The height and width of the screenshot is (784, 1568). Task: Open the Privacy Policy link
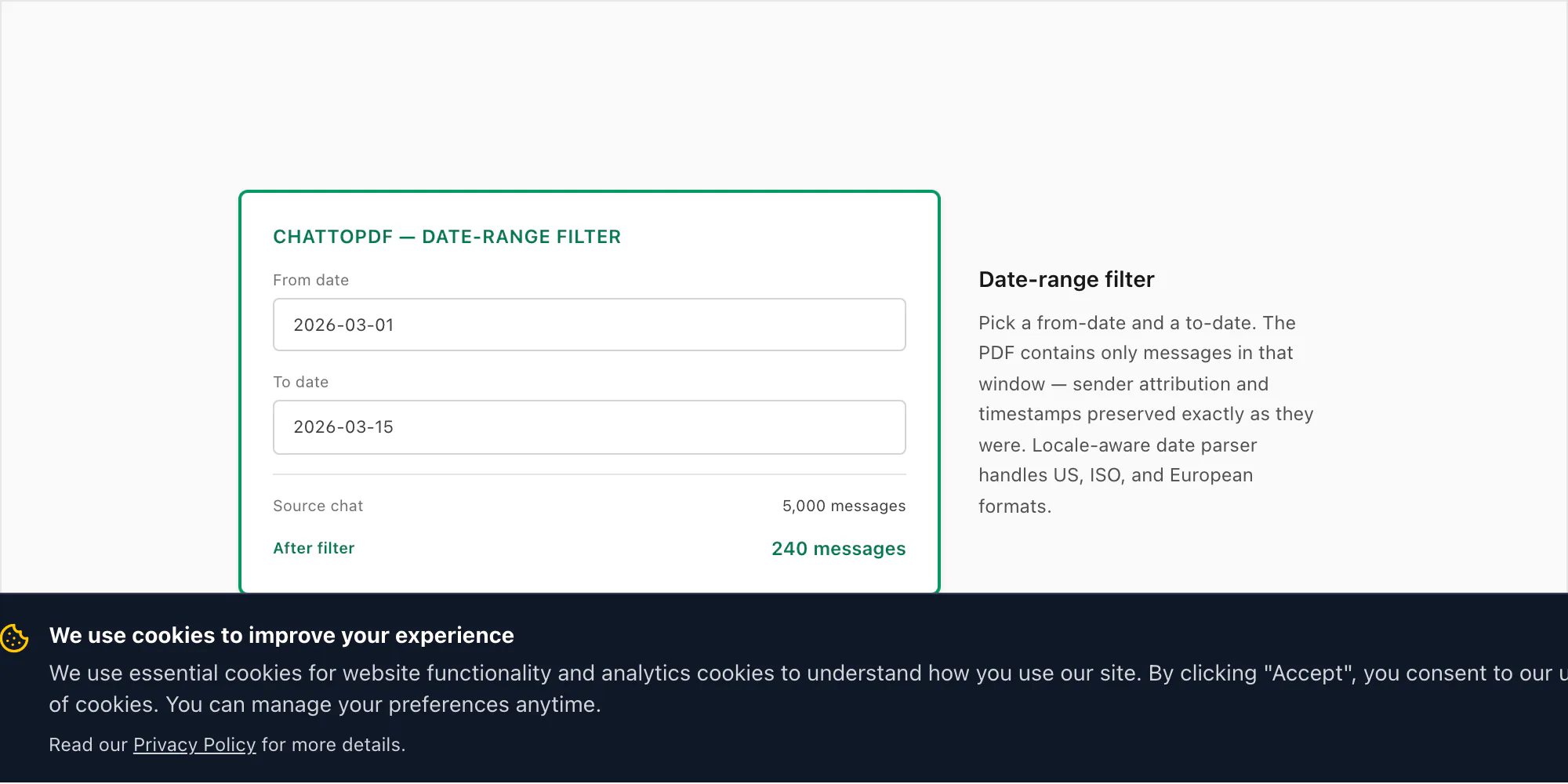194,745
